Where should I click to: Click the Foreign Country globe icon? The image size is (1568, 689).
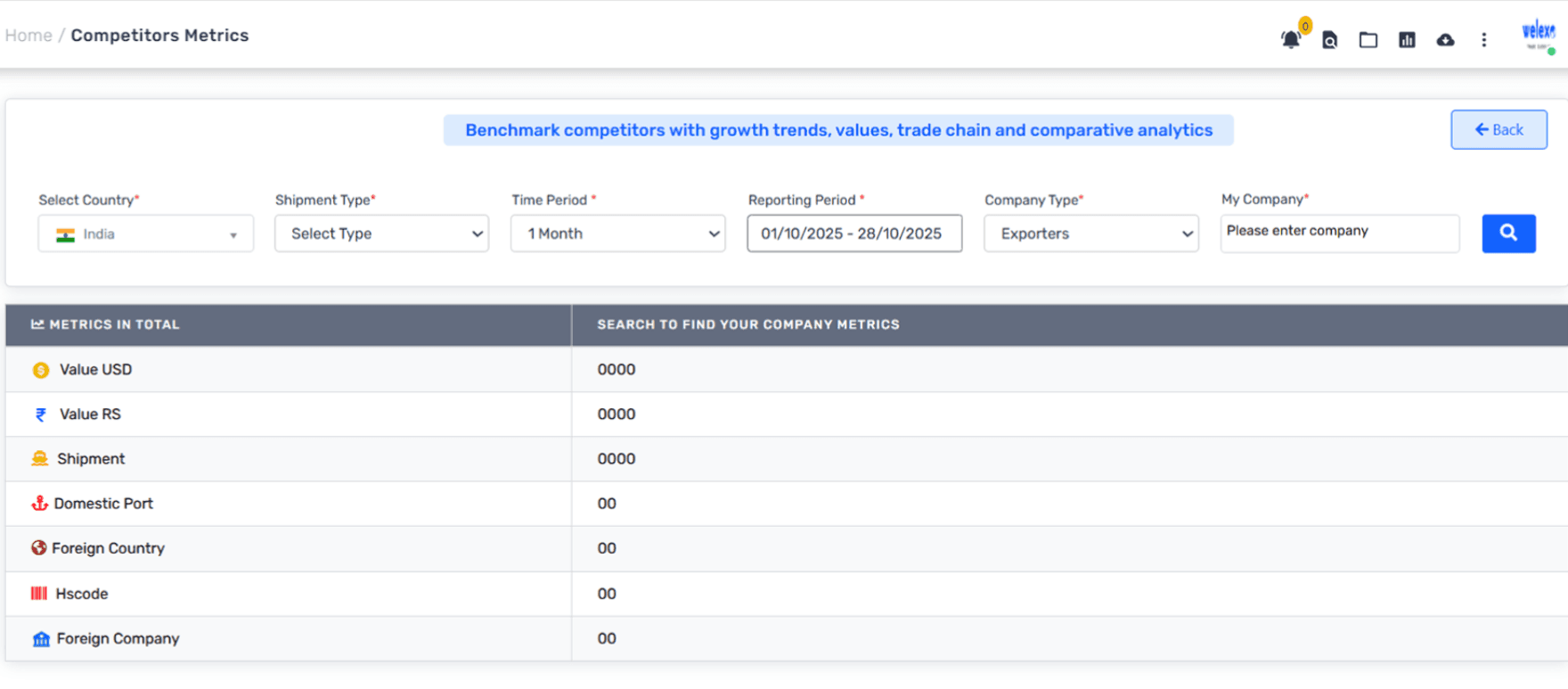pyautogui.click(x=38, y=548)
